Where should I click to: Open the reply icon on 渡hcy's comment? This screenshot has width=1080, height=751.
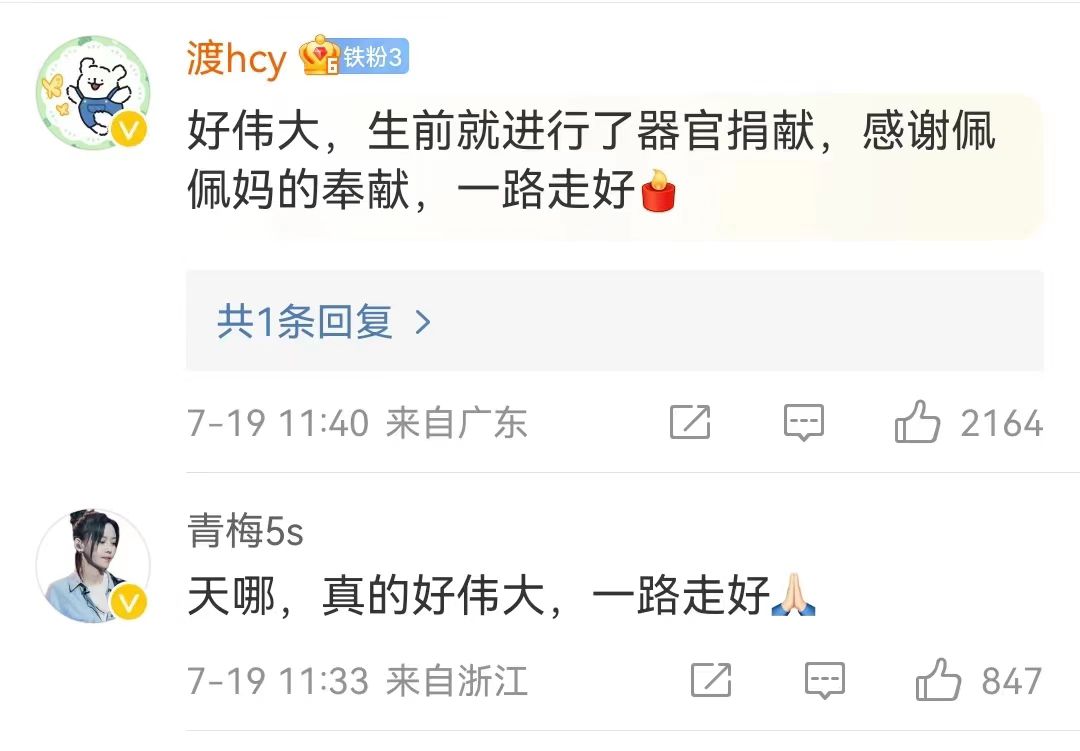point(804,422)
